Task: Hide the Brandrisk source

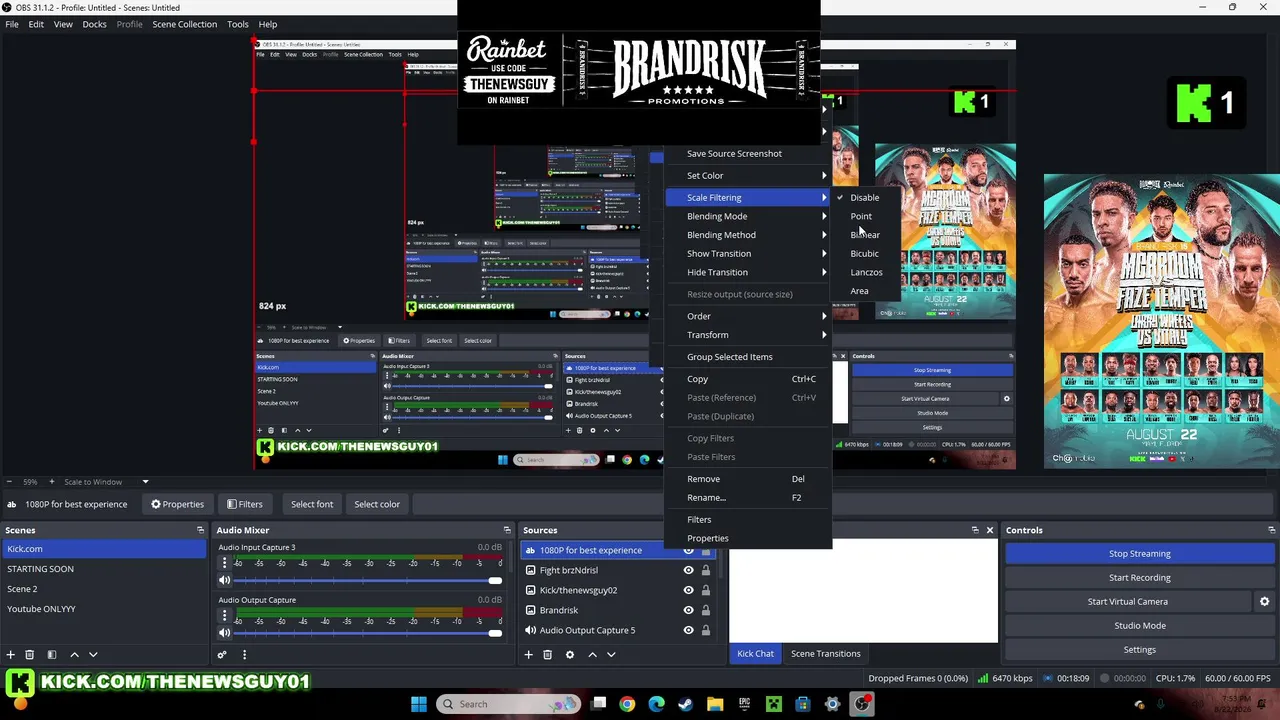Action: pyautogui.click(x=688, y=611)
